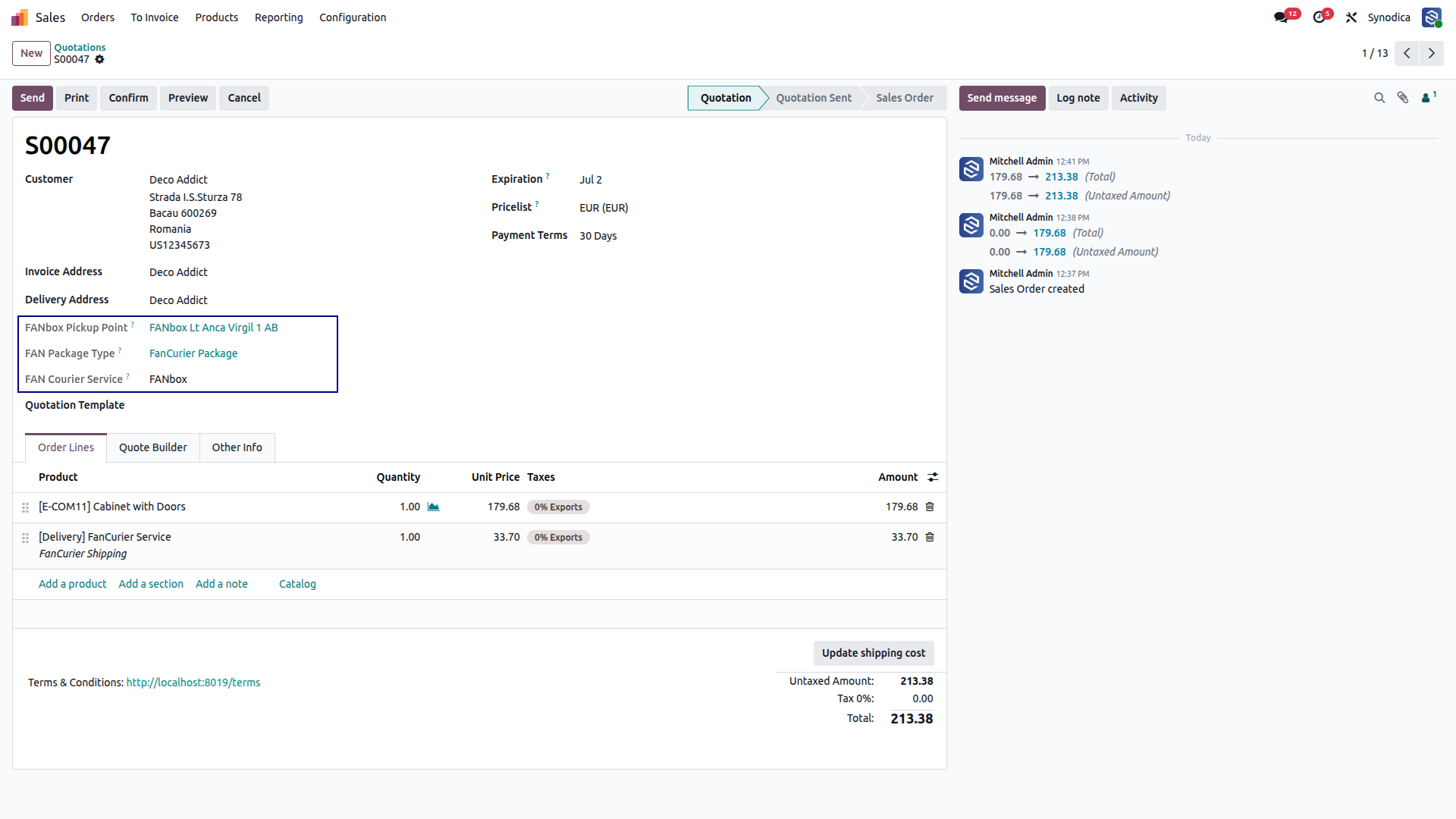Click the Quotation status stage
This screenshot has width=1456, height=819.
click(x=726, y=98)
